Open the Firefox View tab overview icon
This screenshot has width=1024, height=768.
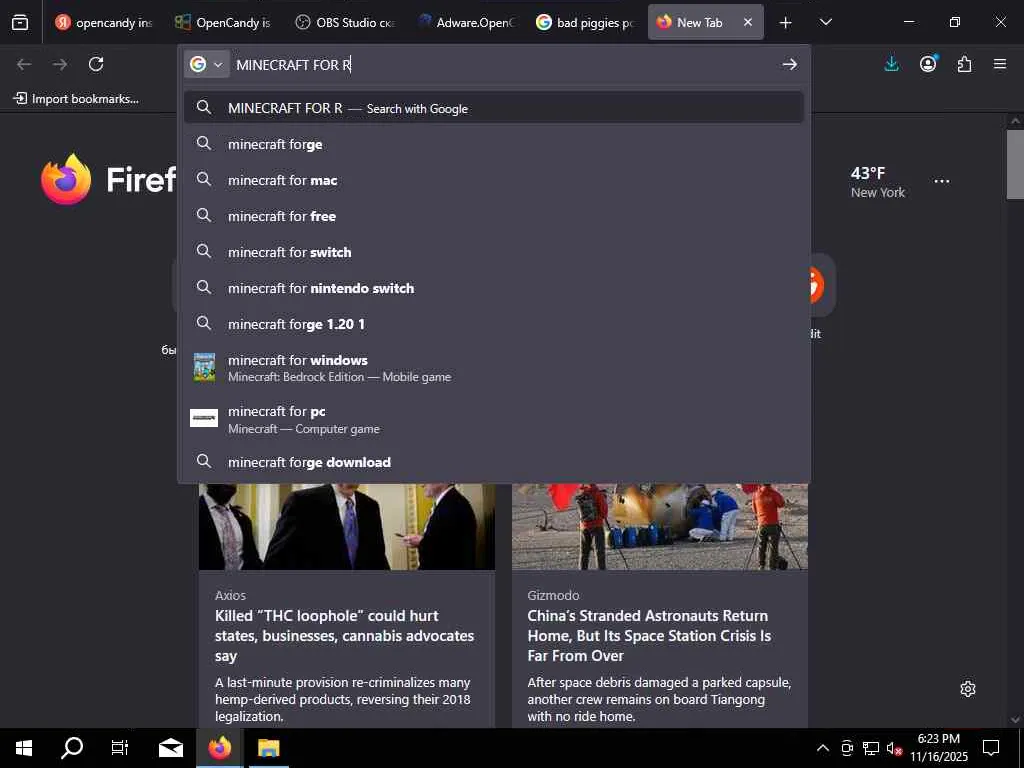coord(20,22)
